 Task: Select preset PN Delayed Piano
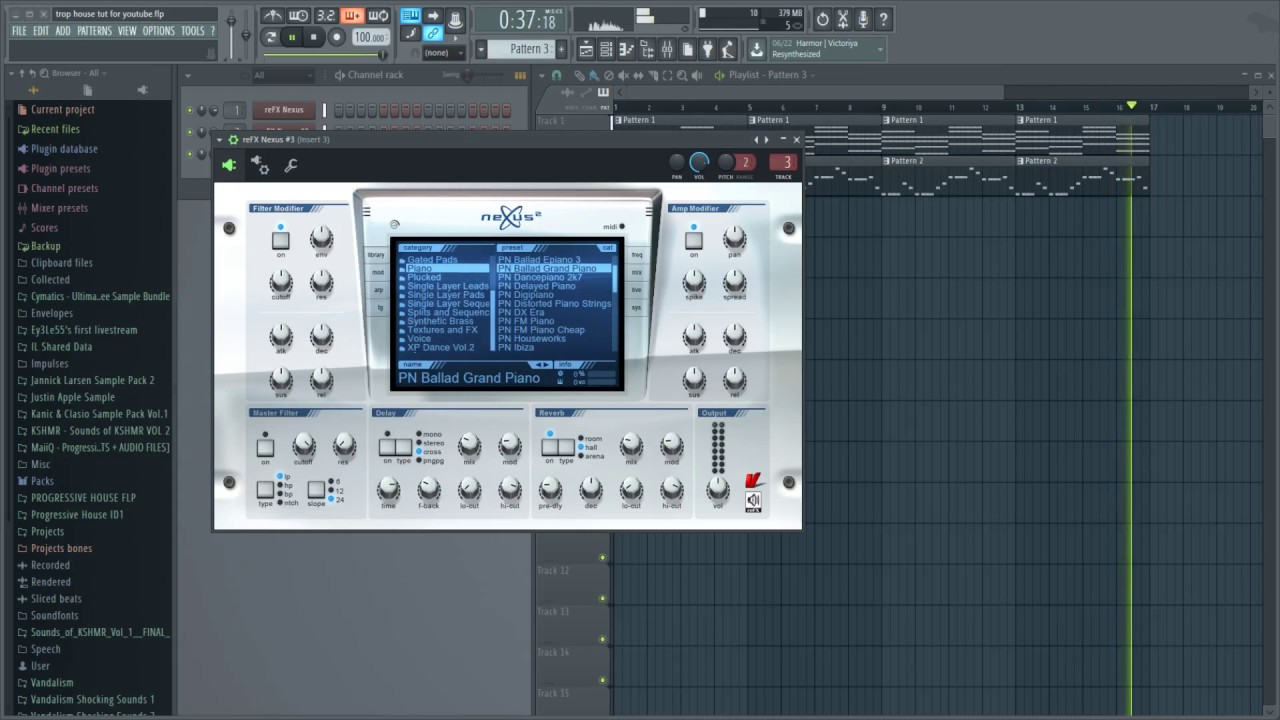[536, 286]
